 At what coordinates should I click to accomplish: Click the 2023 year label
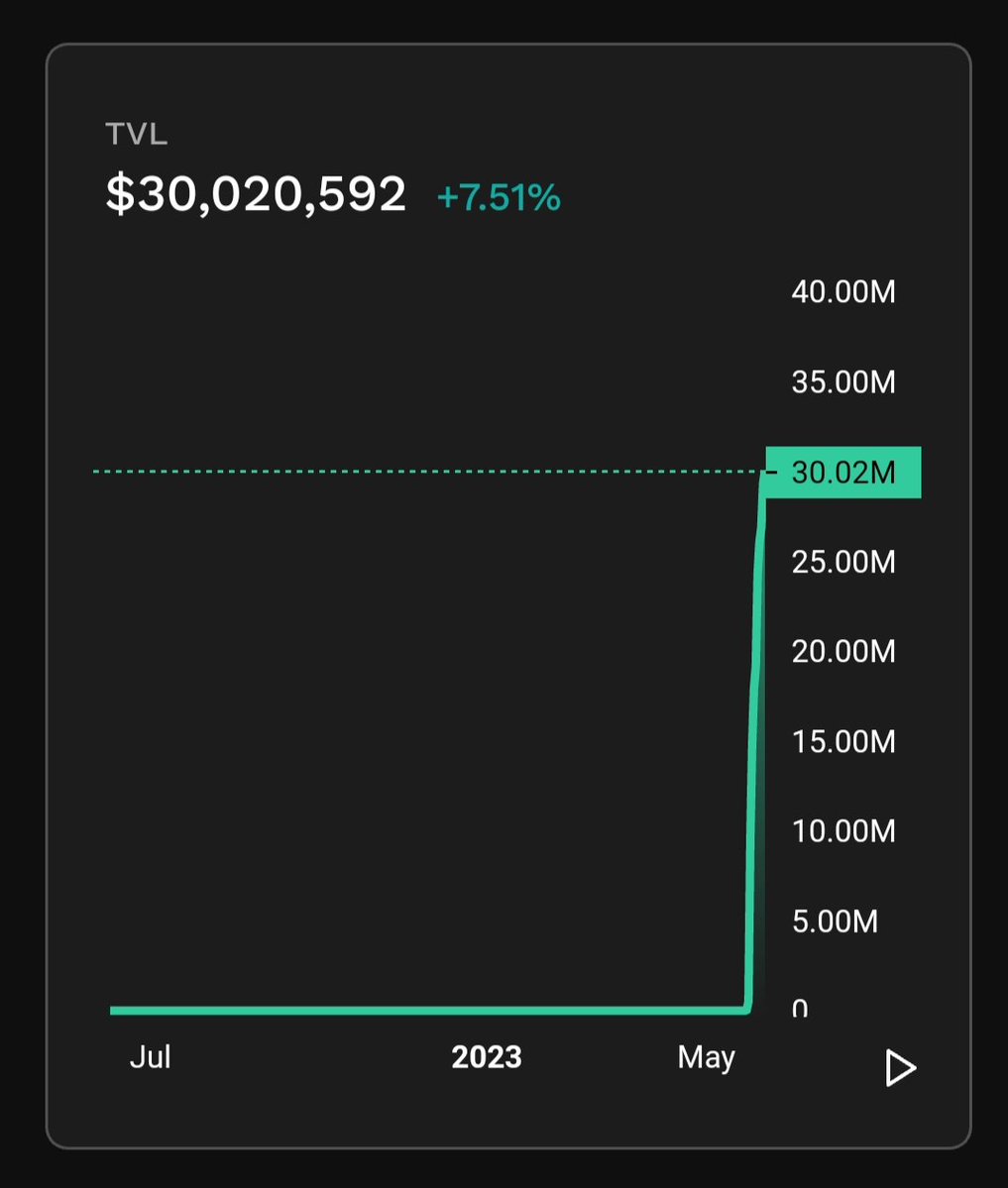click(487, 1057)
